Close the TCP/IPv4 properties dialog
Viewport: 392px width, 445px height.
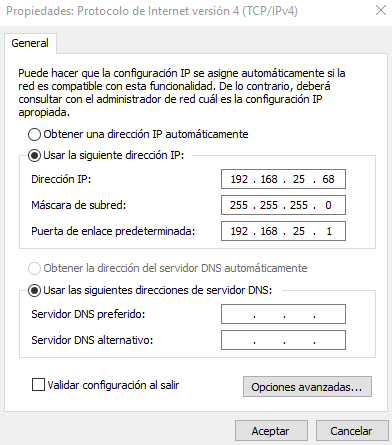(x=381, y=10)
